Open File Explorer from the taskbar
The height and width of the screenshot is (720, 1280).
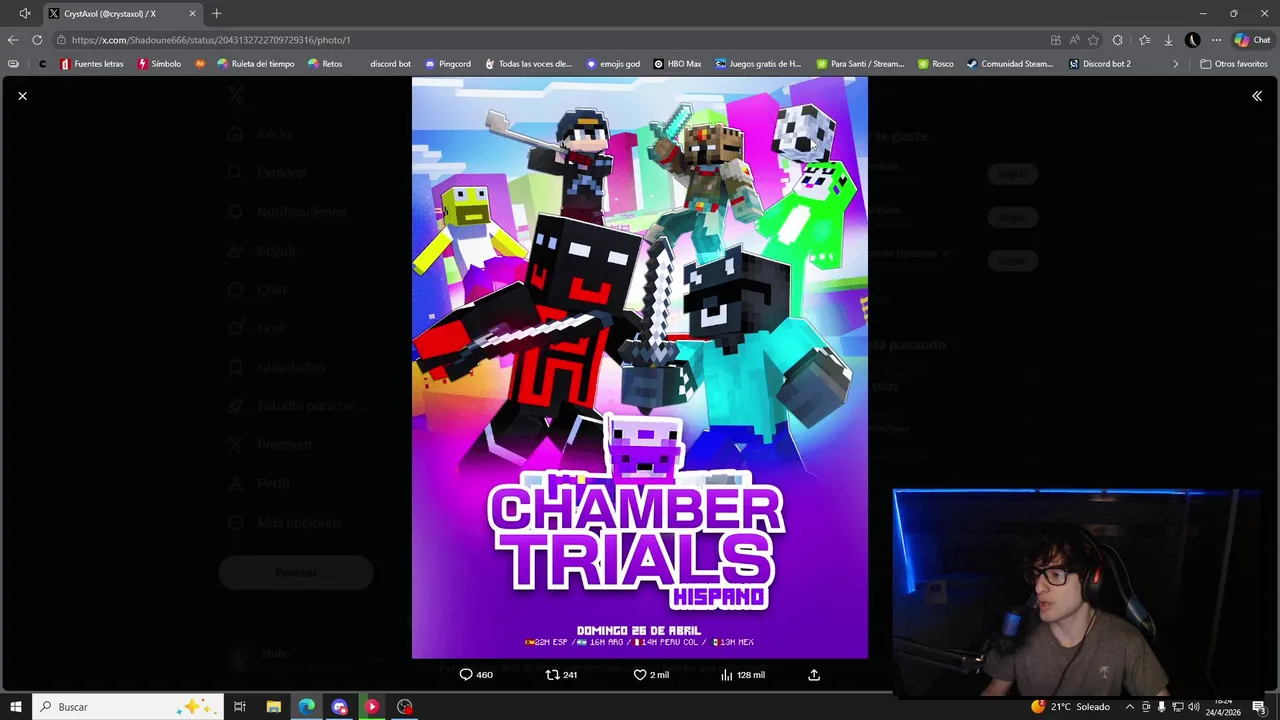point(273,707)
